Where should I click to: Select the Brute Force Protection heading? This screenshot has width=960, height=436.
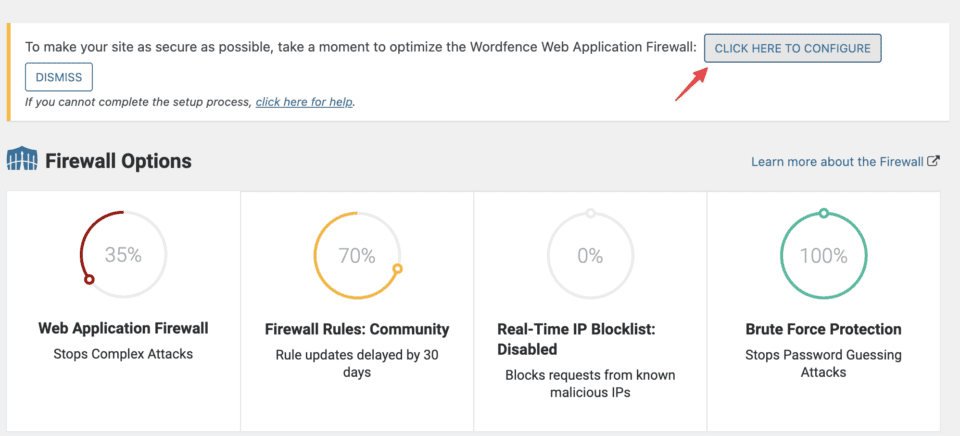pyautogui.click(x=823, y=329)
